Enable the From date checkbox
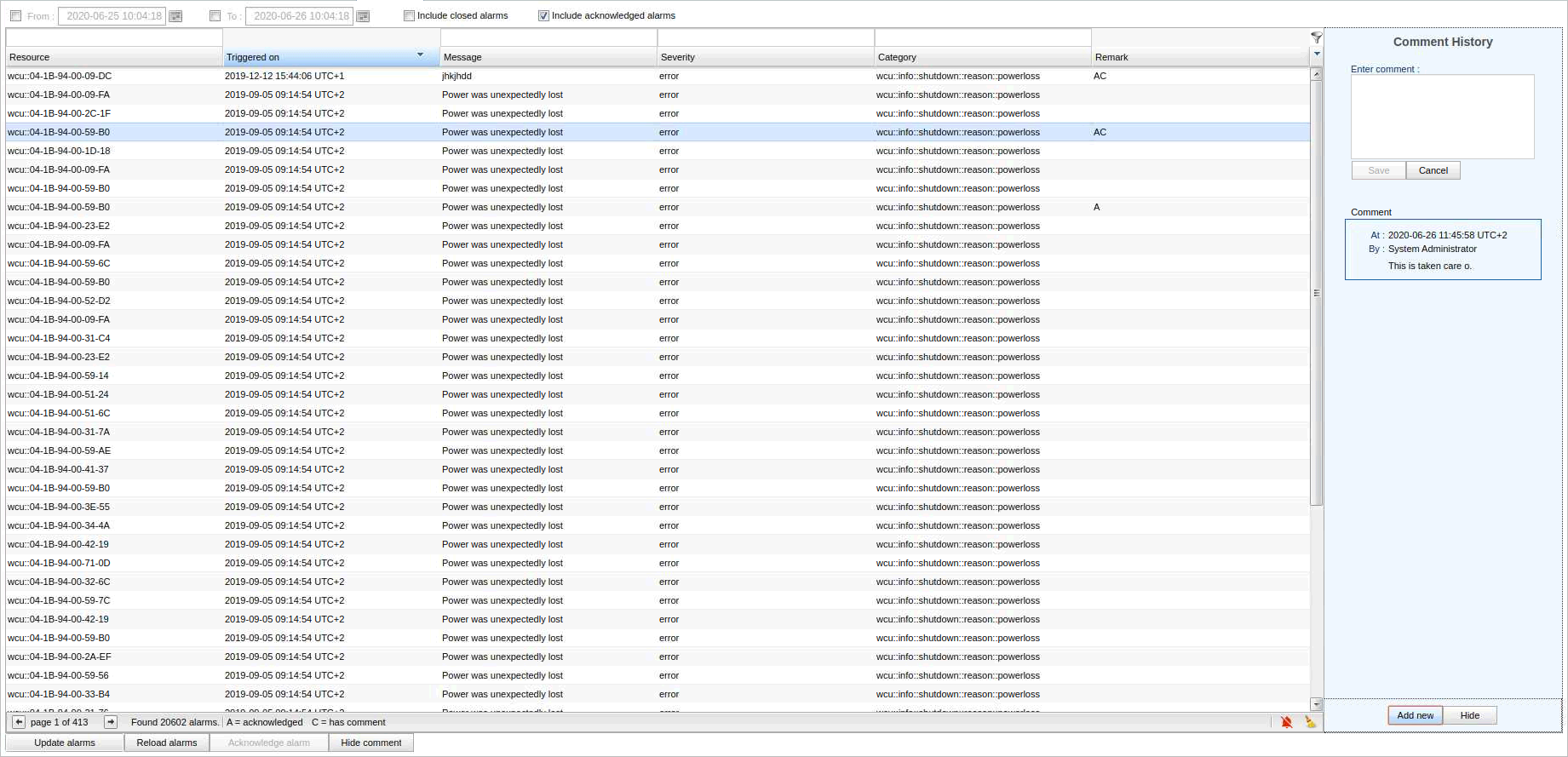 click(15, 16)
